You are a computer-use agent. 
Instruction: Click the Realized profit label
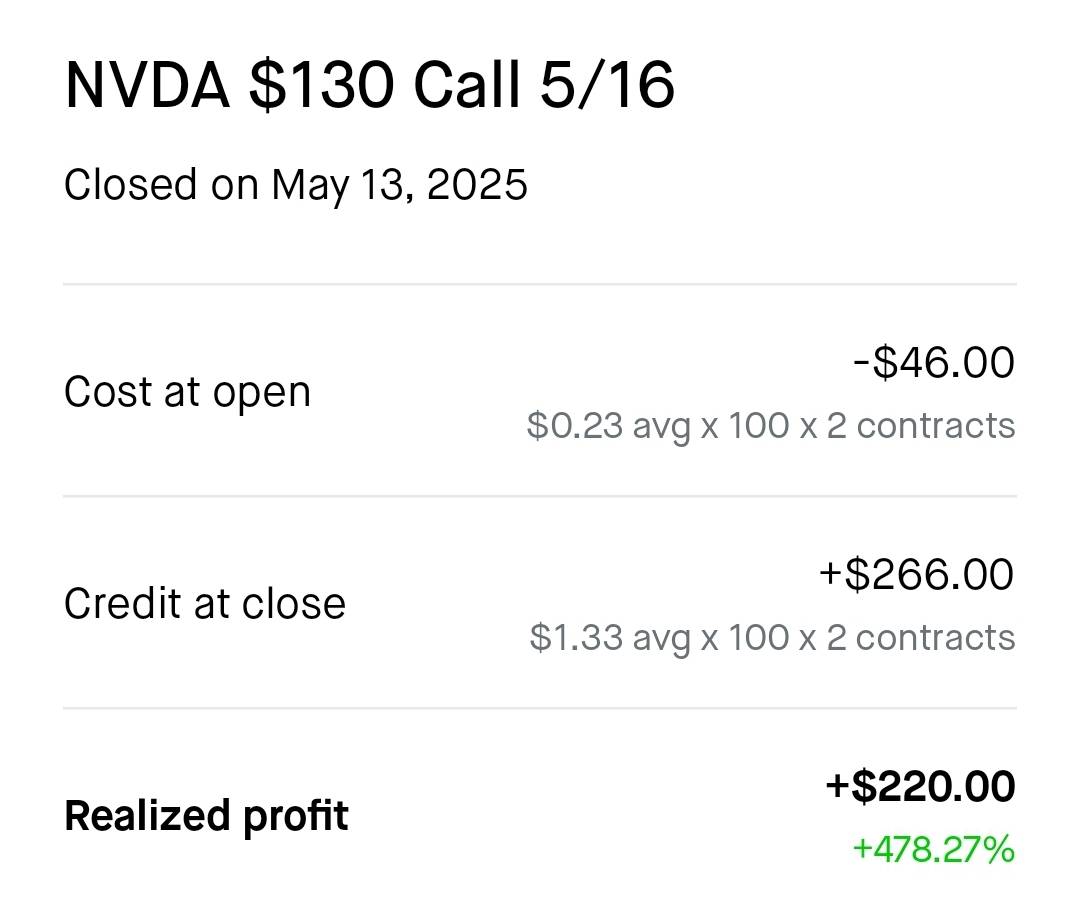coord(206,815)
